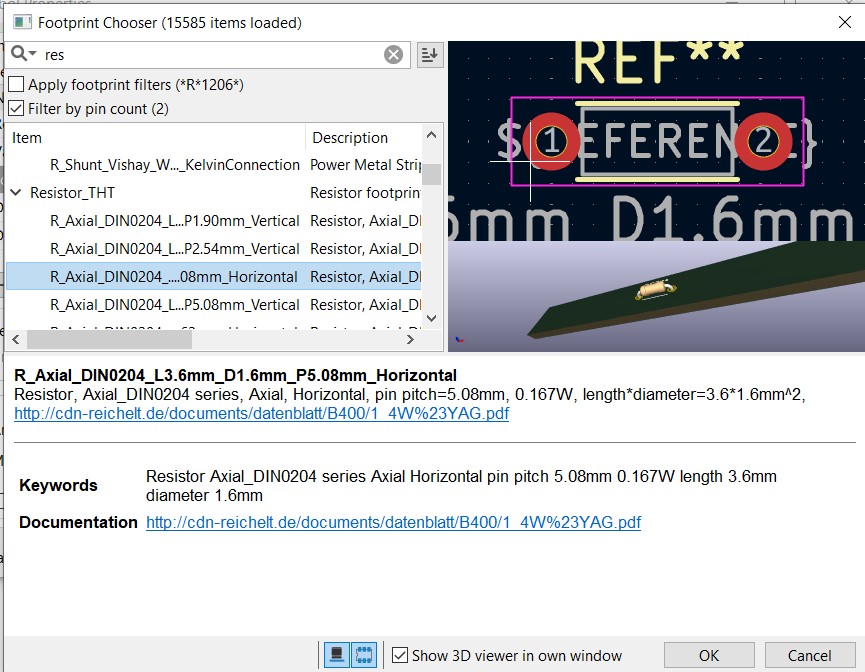Viewport: 865px width, 672px height.
Task: Click the Description column header
Action: click(x=364, y=137)
